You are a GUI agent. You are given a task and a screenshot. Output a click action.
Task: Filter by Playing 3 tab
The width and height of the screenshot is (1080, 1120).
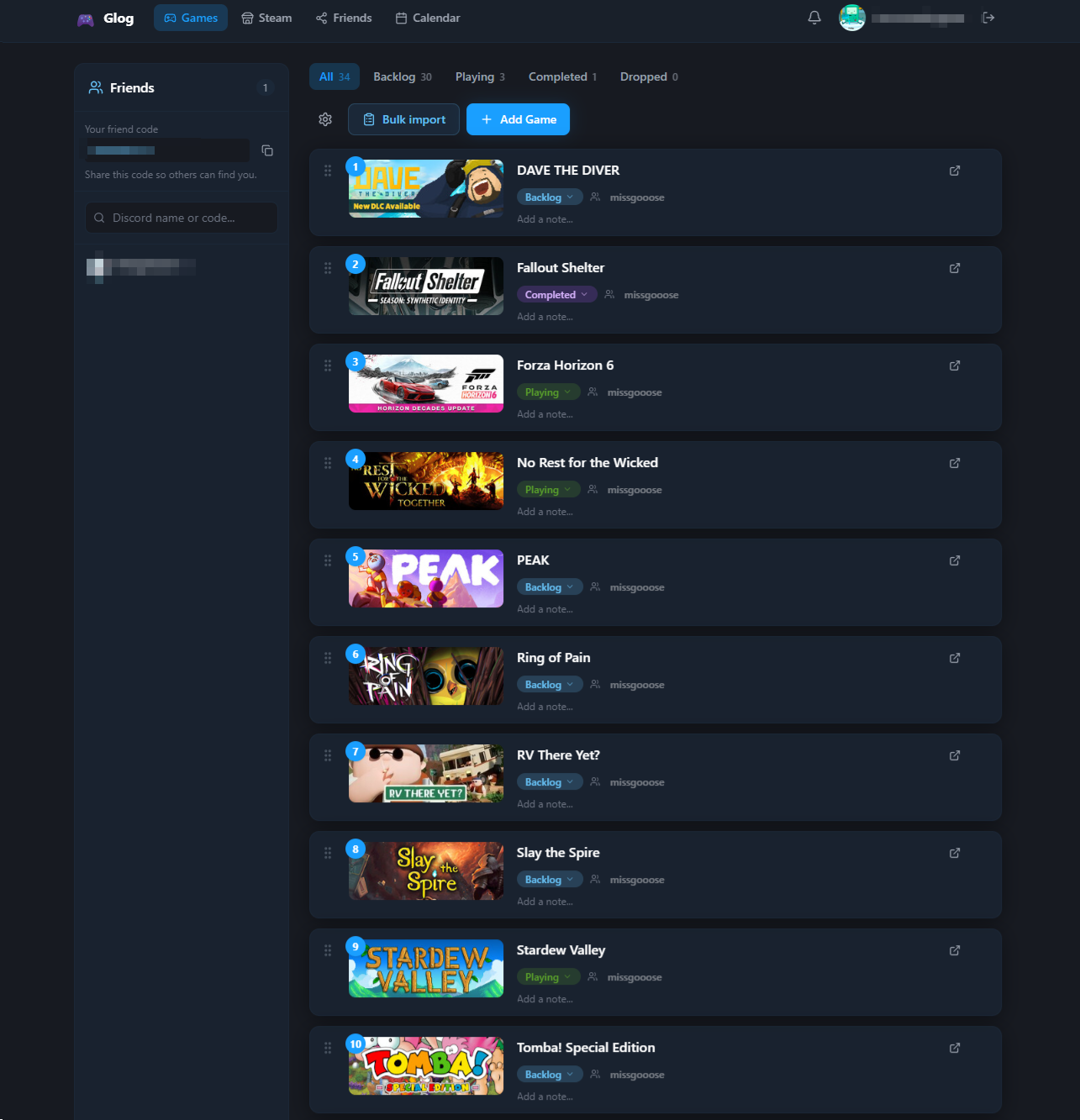pos(480,76)
